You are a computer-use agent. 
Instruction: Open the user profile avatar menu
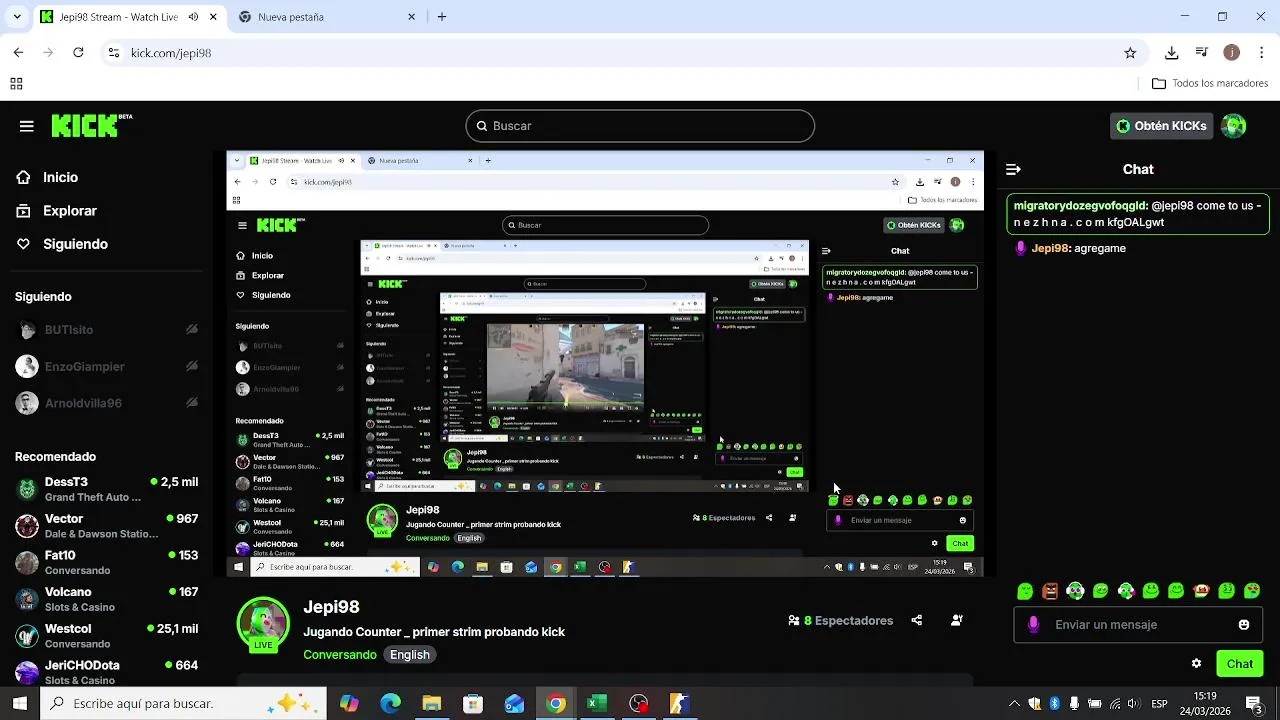pyautogui.click(x=1234, y=126)
